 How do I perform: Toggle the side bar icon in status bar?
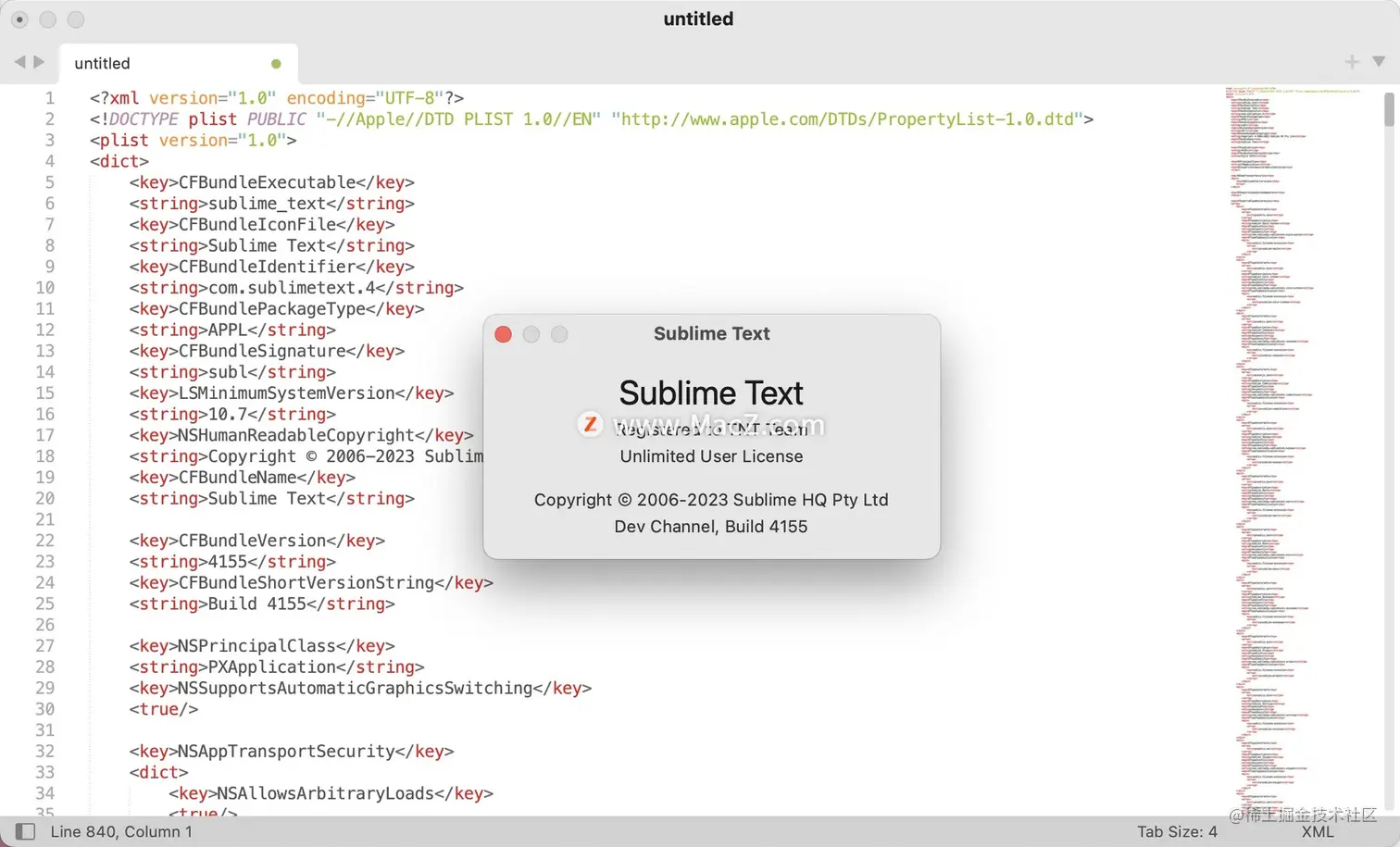pos(26,831)
